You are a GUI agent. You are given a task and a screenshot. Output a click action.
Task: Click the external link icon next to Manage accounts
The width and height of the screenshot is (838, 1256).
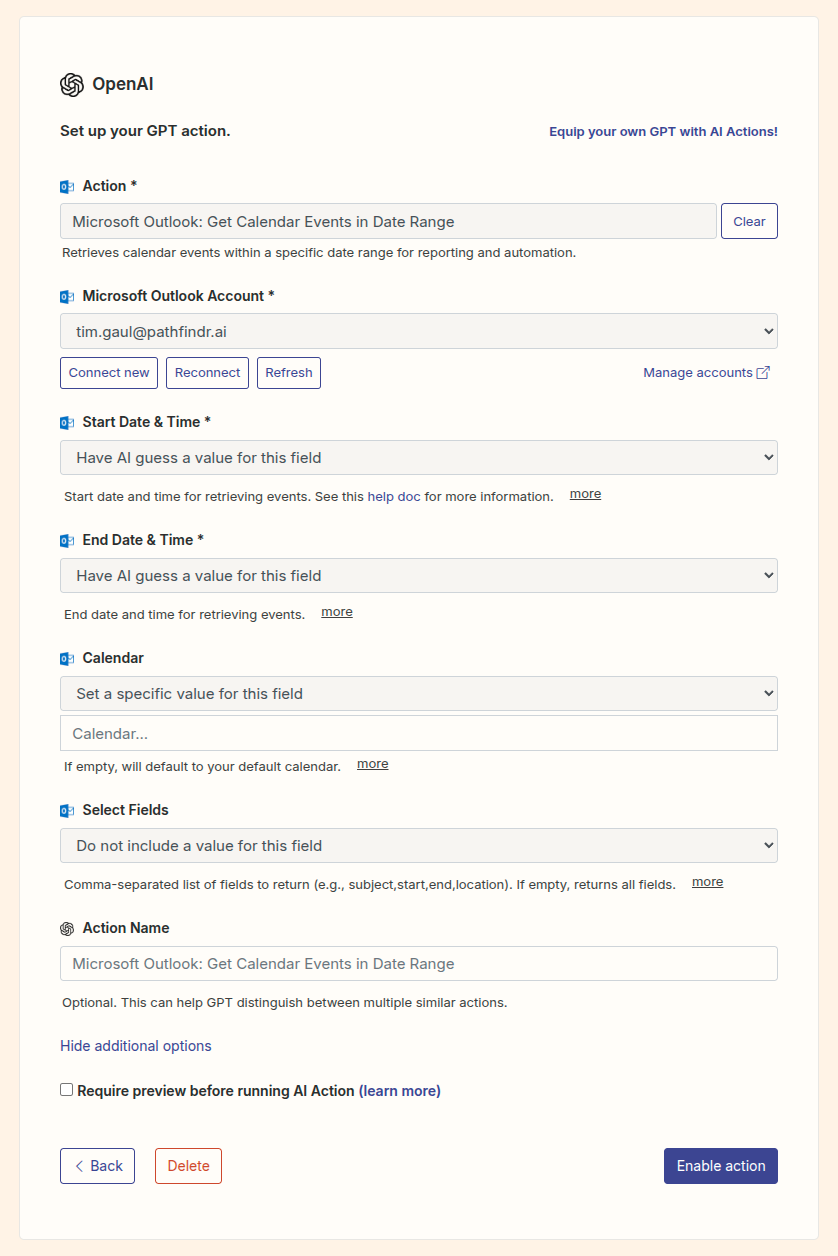tap(763, 372)
